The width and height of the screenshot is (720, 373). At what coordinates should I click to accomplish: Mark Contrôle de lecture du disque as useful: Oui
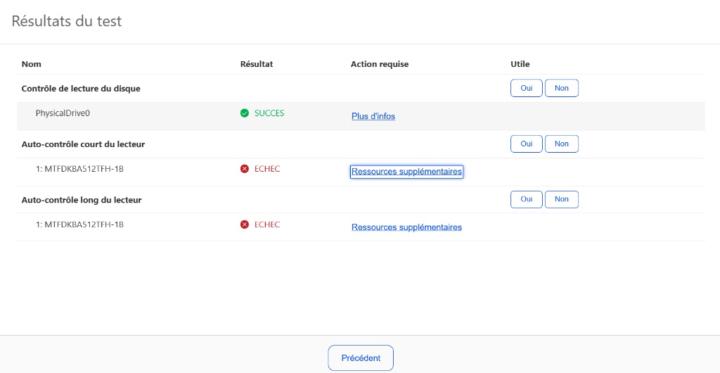[x=526, y=88]
